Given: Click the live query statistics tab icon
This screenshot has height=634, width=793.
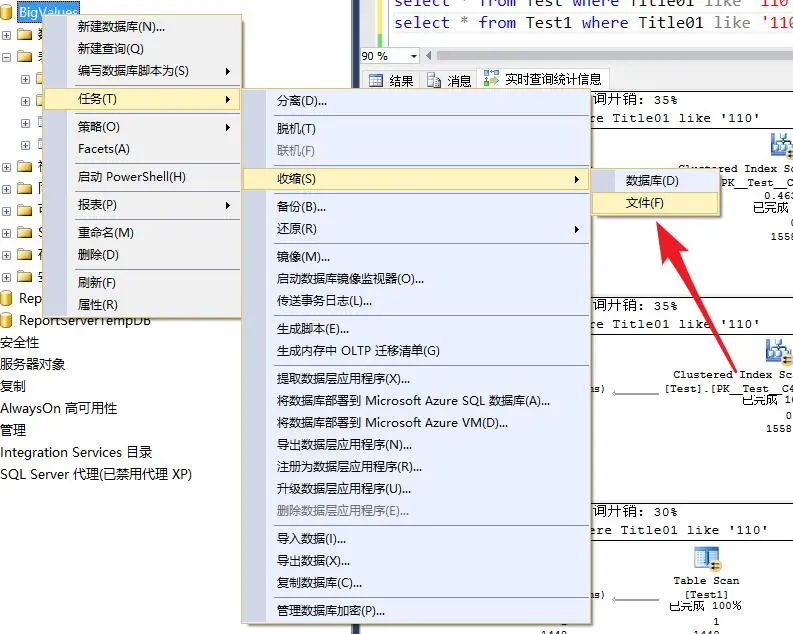Looking at the screenshot, I should click(x=491, y=79).
